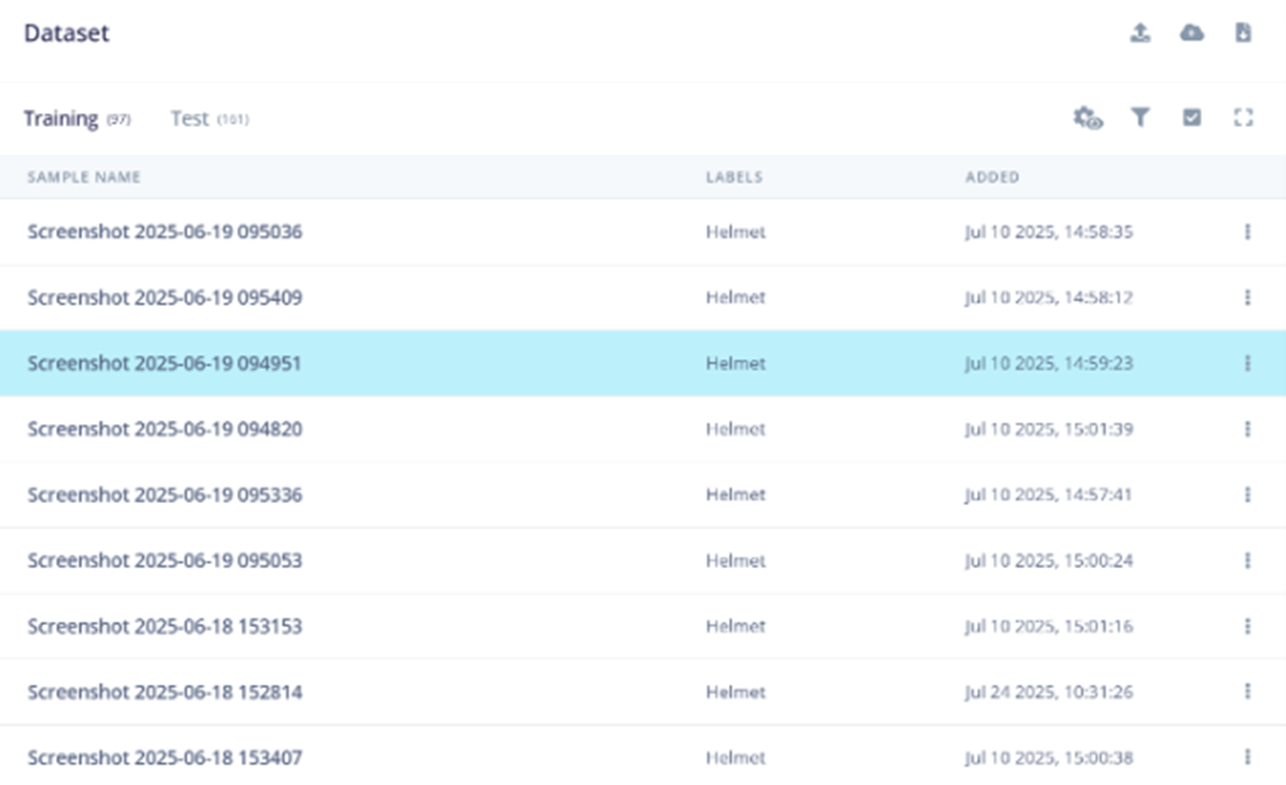Open three-dot menu for Screenshot 2025-06-18 153407
The width and height of the screenshot is (1286, 785).
(1247, 757)
